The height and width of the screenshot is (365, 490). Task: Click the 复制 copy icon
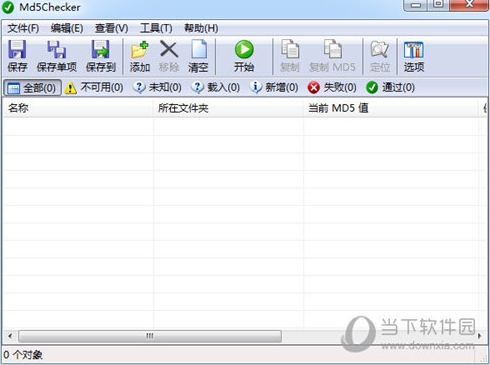pos(290,49)
